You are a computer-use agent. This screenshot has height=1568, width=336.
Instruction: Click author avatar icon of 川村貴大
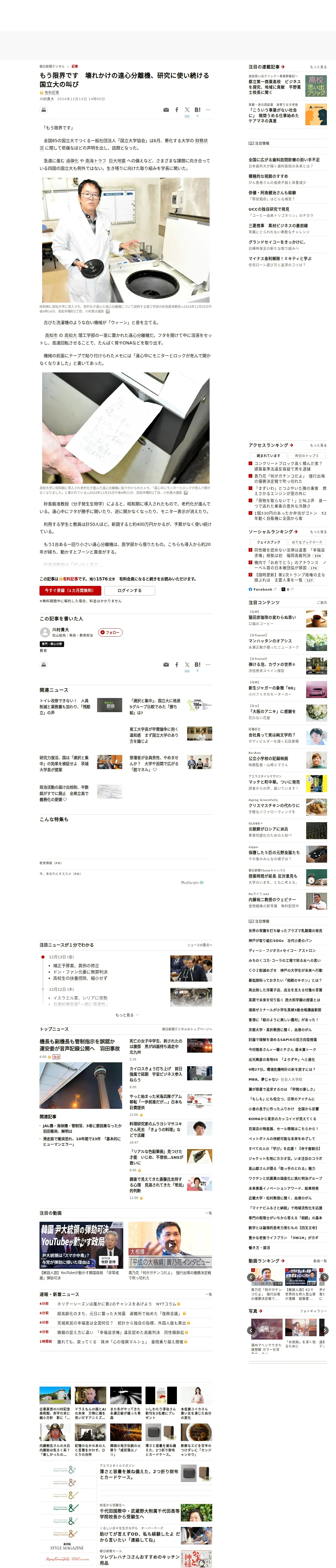(x=44, y=632)
